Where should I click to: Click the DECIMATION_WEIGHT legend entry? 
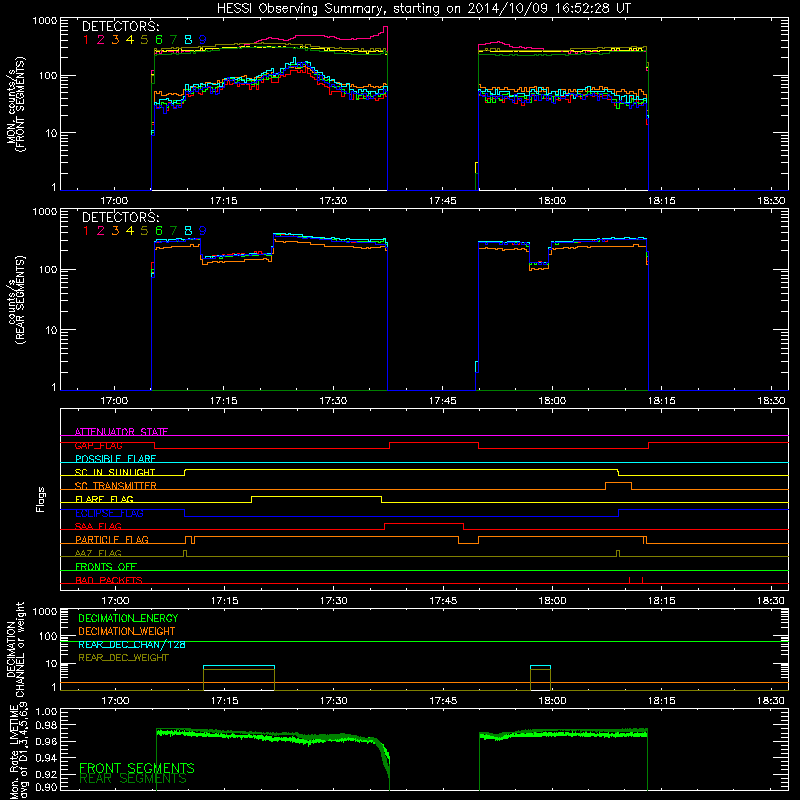(127, 631)
